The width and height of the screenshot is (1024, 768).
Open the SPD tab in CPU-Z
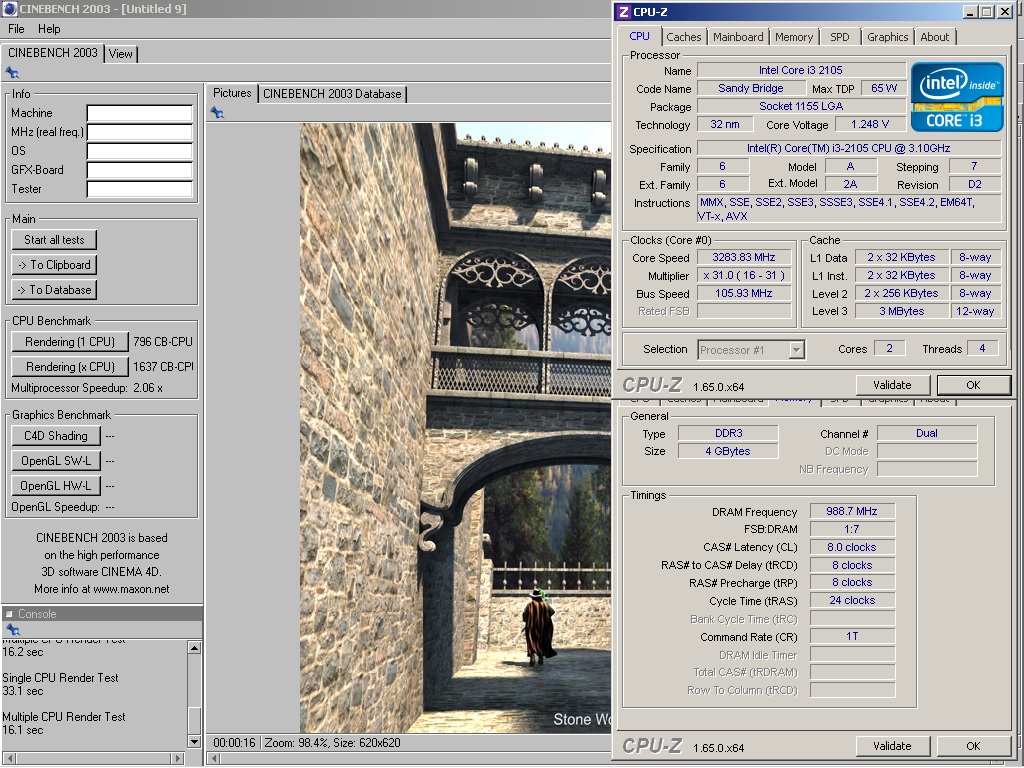[x=840, y=37]
